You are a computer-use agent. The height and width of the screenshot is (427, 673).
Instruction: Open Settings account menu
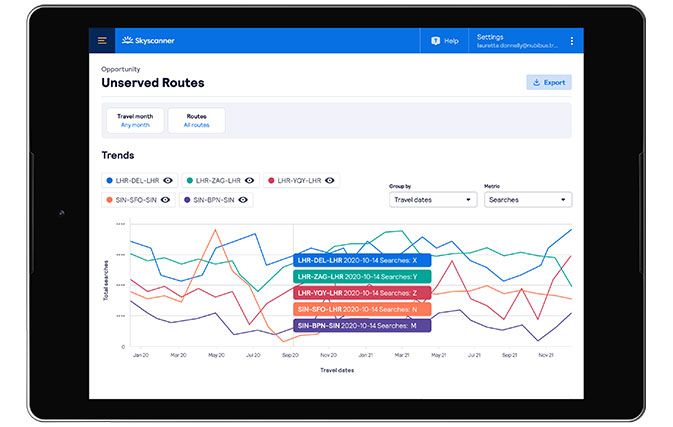[517, 41]
